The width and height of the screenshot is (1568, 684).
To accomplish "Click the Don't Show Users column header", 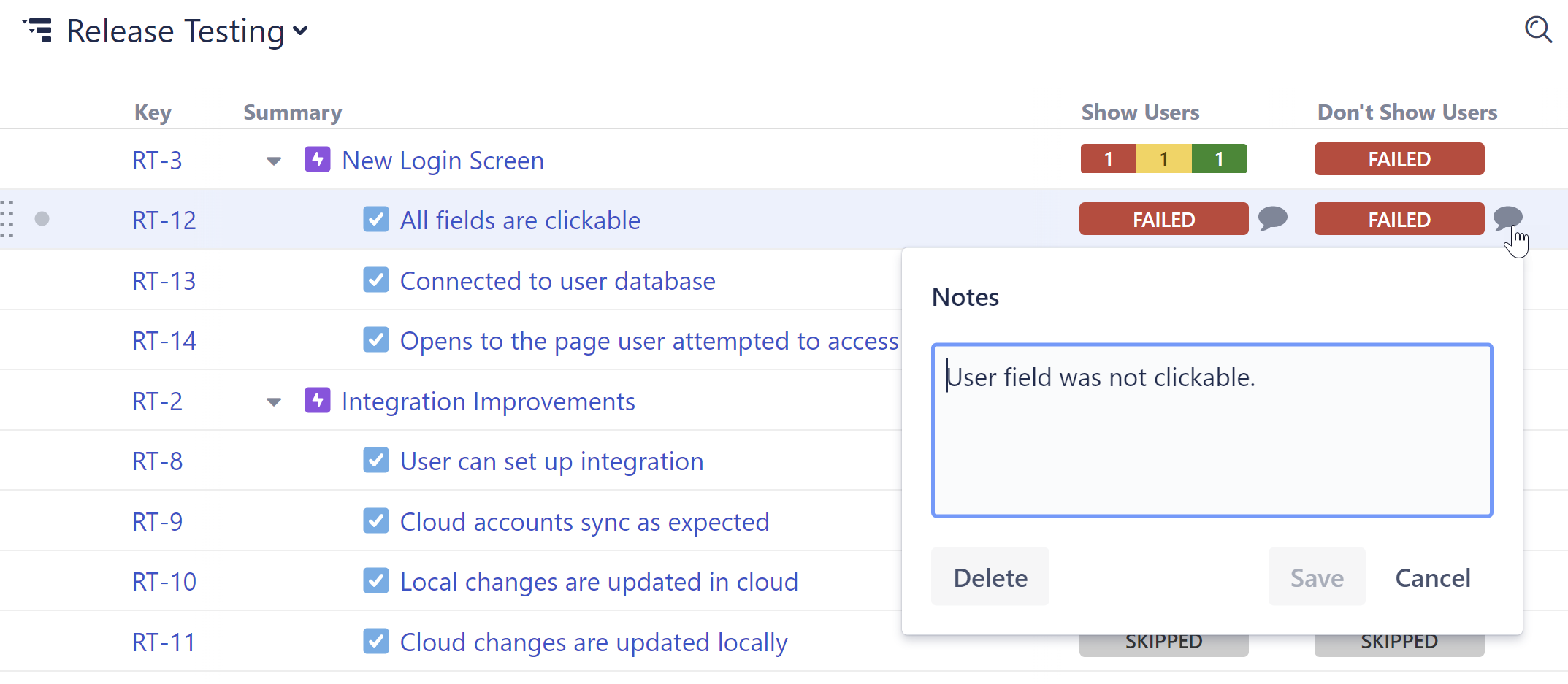I will (1407, 112).
